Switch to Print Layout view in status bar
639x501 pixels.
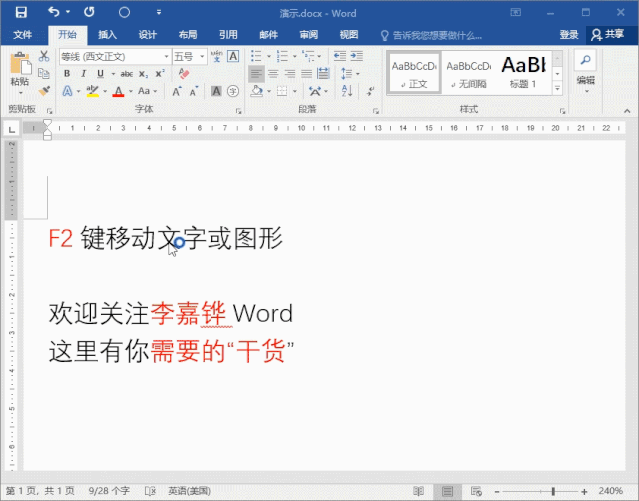point(447,491)
